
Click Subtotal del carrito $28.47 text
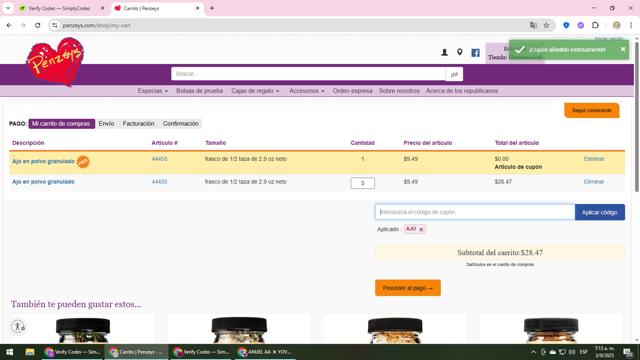click(500, 253)
